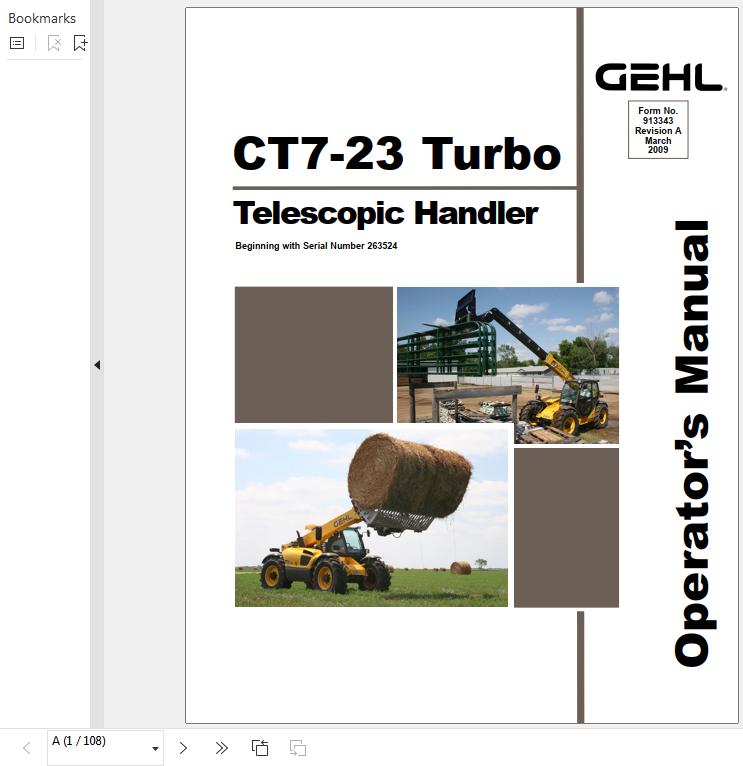743x766 pixels.
Task: Go to the previous page
Action: [27, 748]
